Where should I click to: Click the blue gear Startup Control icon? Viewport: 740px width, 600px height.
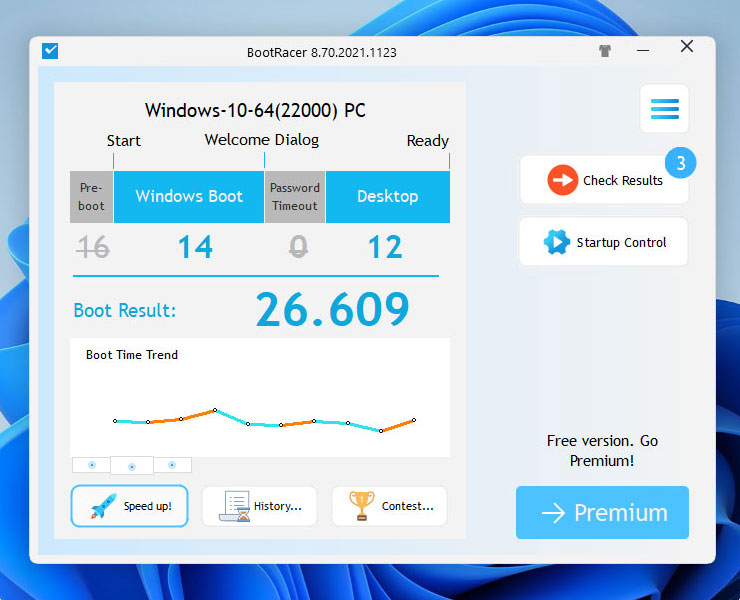pyautogui.click(x=556, y=242)
